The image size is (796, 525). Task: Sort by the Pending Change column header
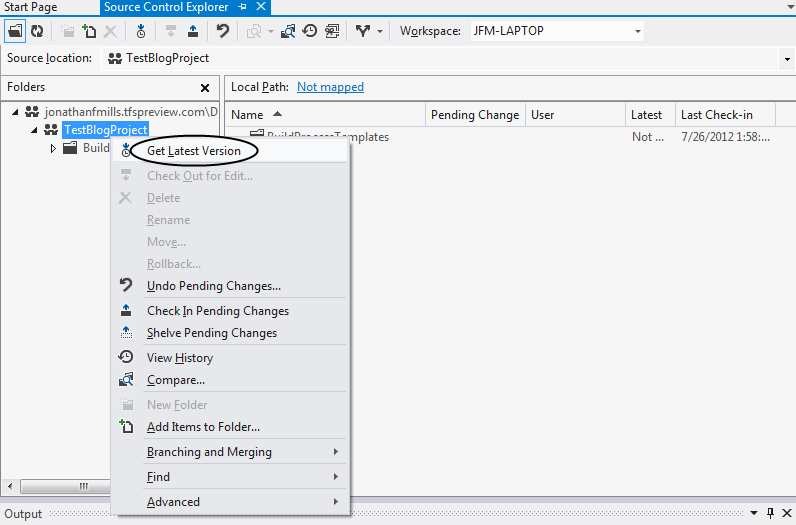[x=475, y=115]
